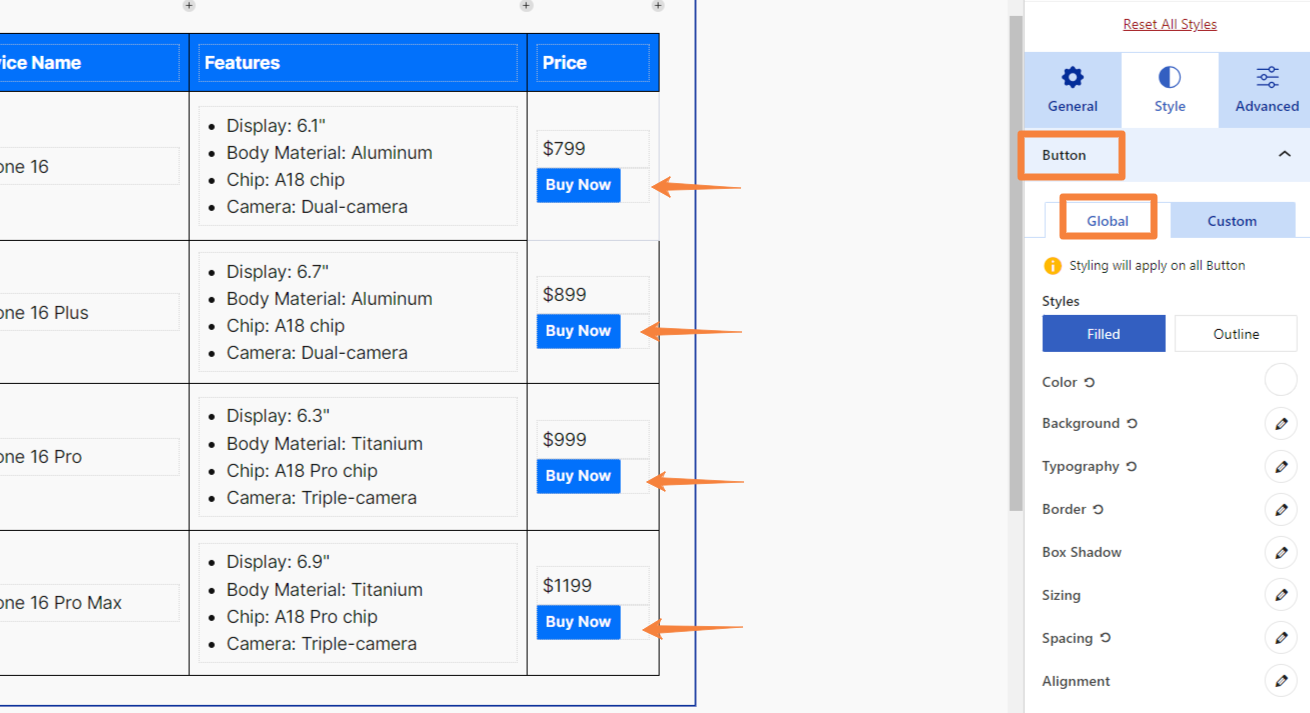Switch to the Style tab

pos(1169,90)
